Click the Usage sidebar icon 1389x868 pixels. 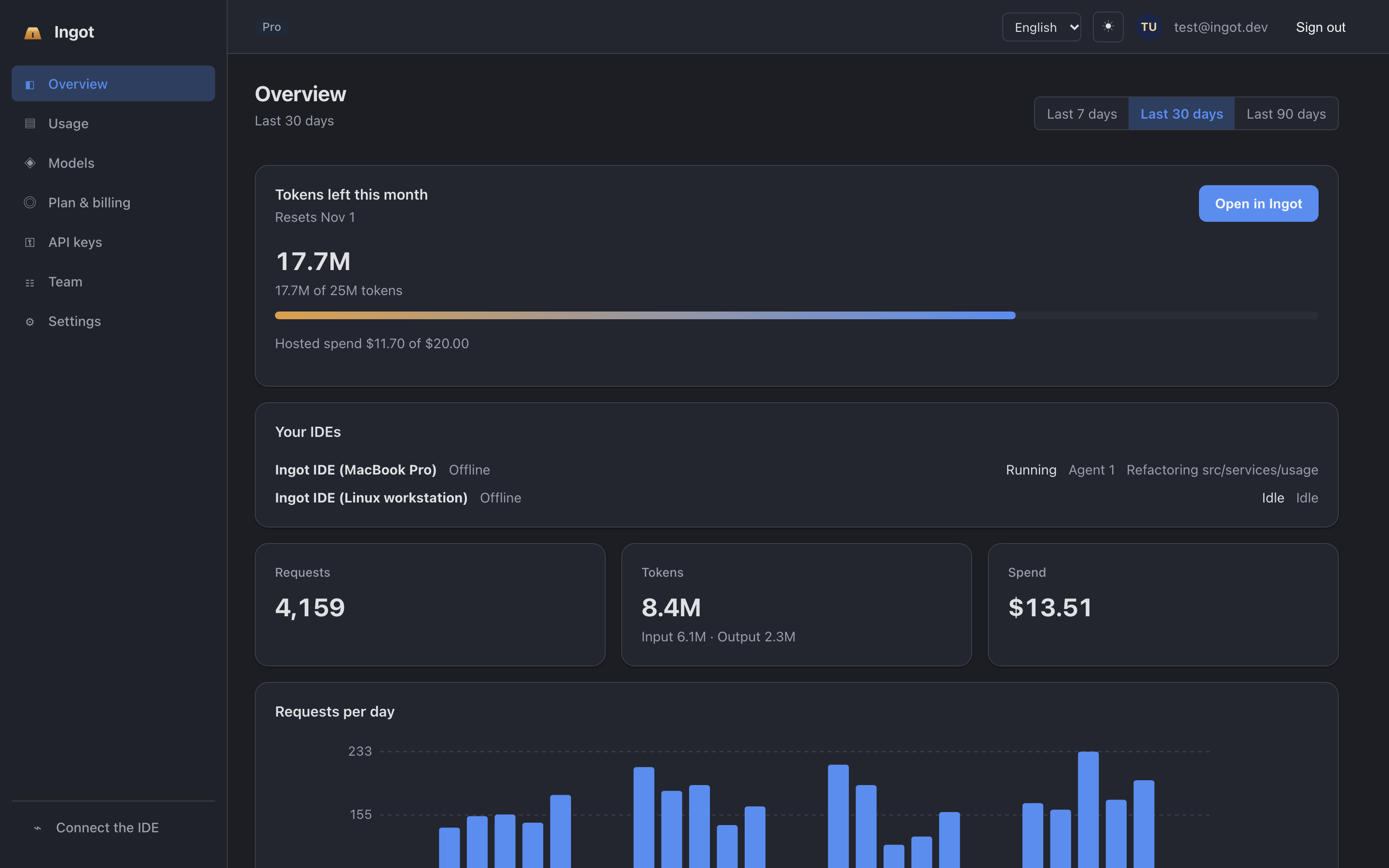click(x=30, y=123)
